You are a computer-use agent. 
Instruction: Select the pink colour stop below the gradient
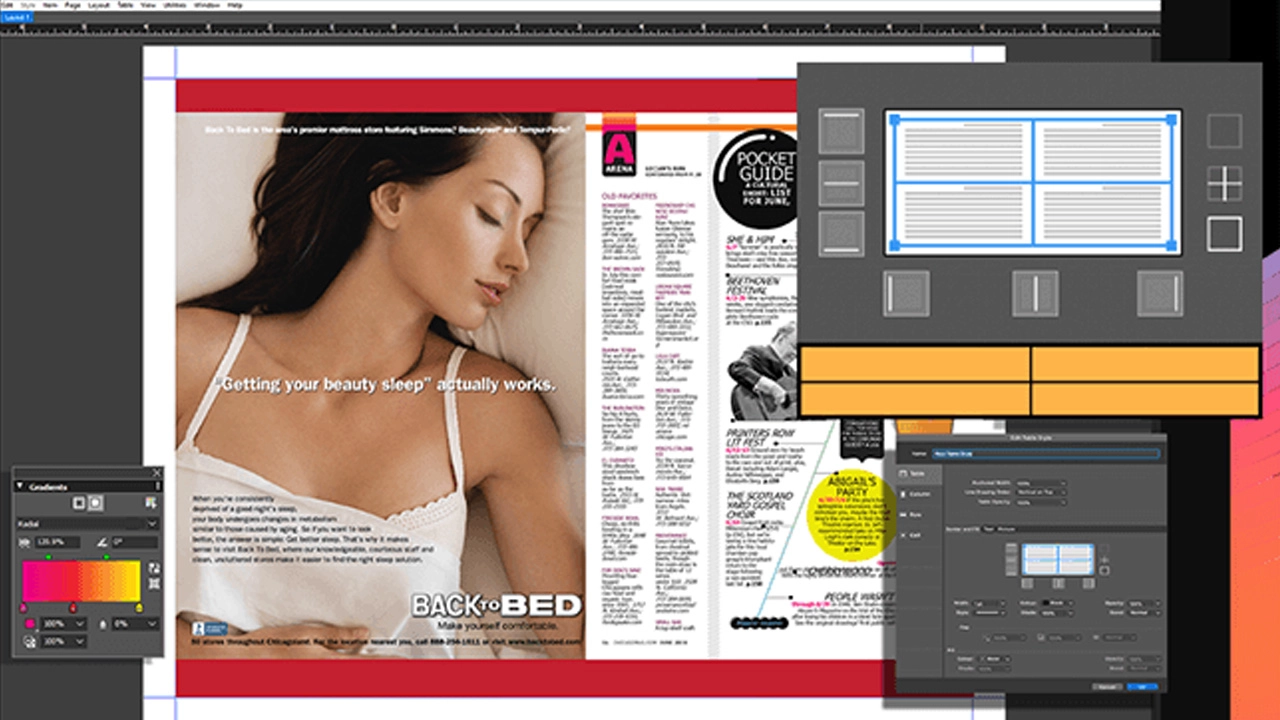[x=23, y=608]
